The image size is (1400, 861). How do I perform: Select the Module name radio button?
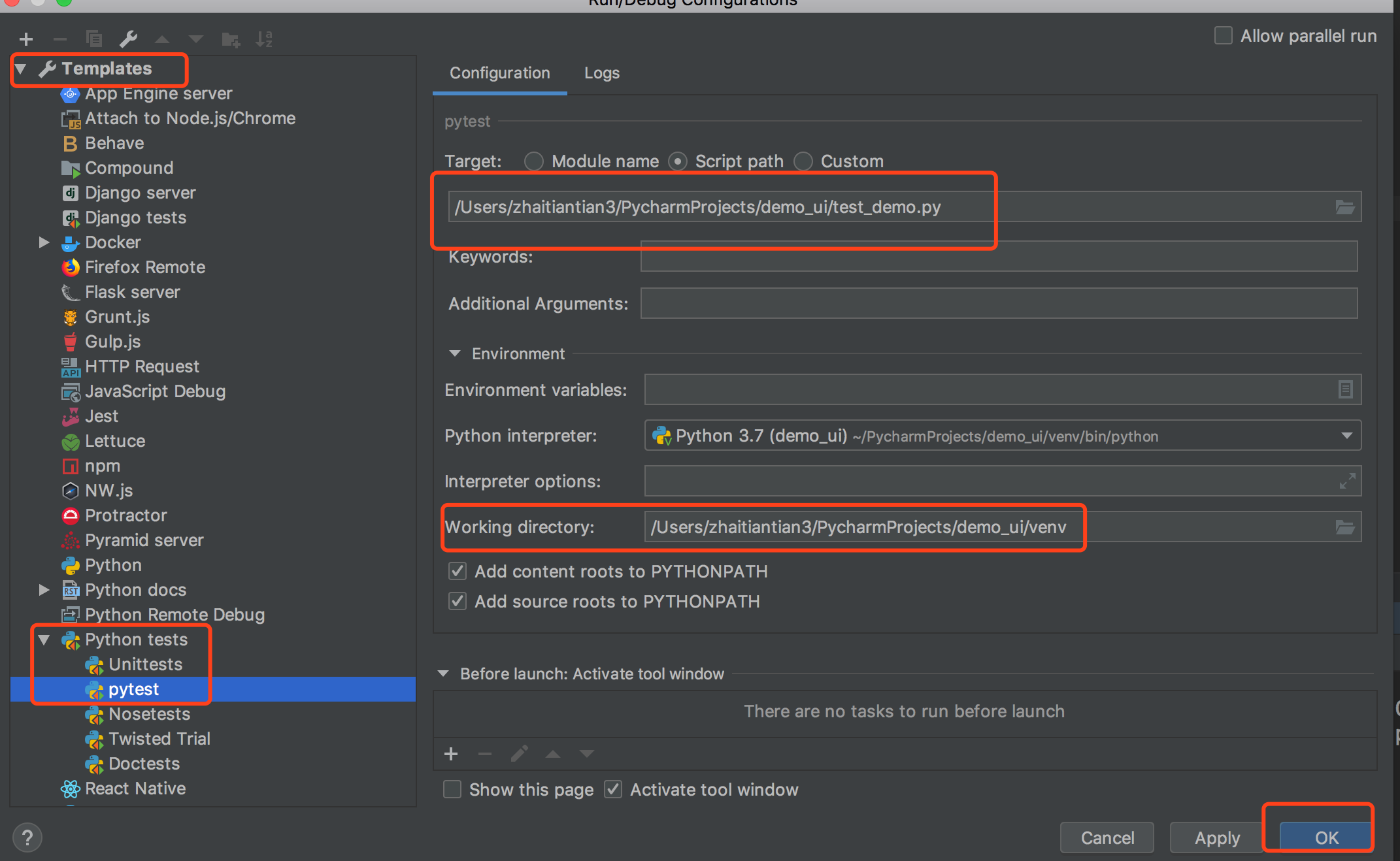point(534,161)
